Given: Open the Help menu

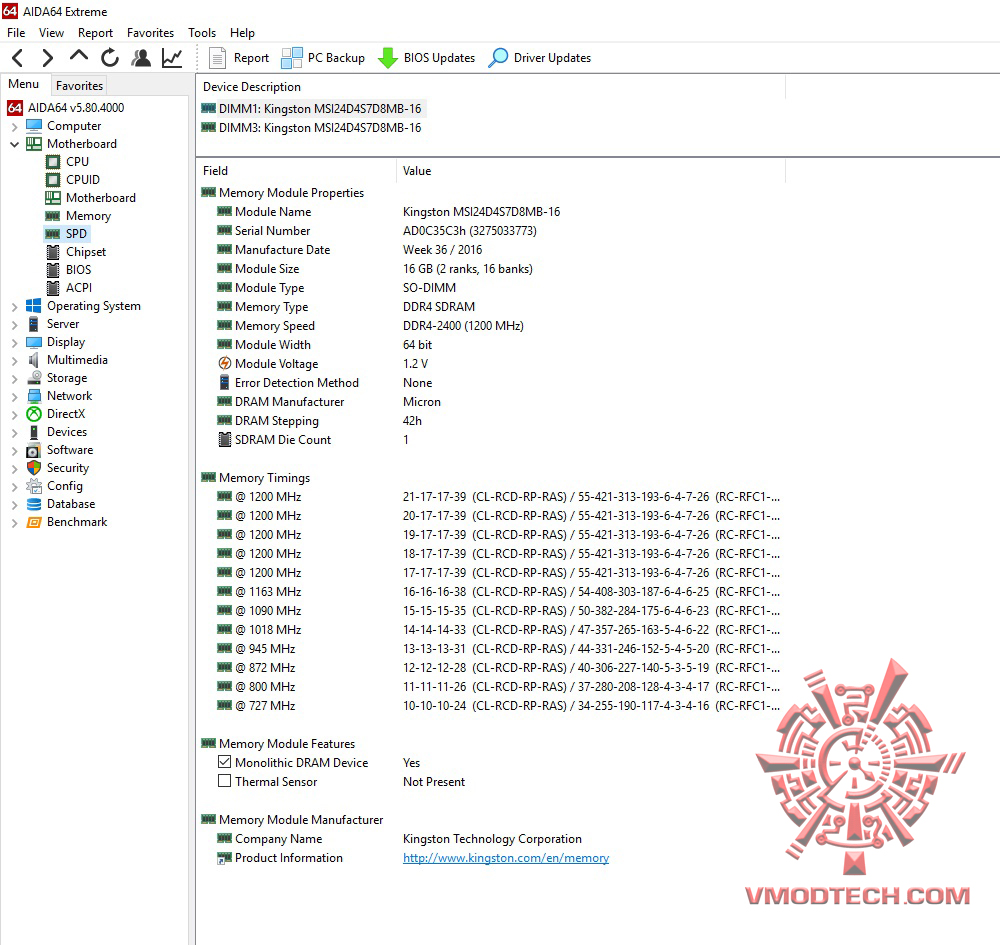Looking at the screenshot, I should pos(242,33).
